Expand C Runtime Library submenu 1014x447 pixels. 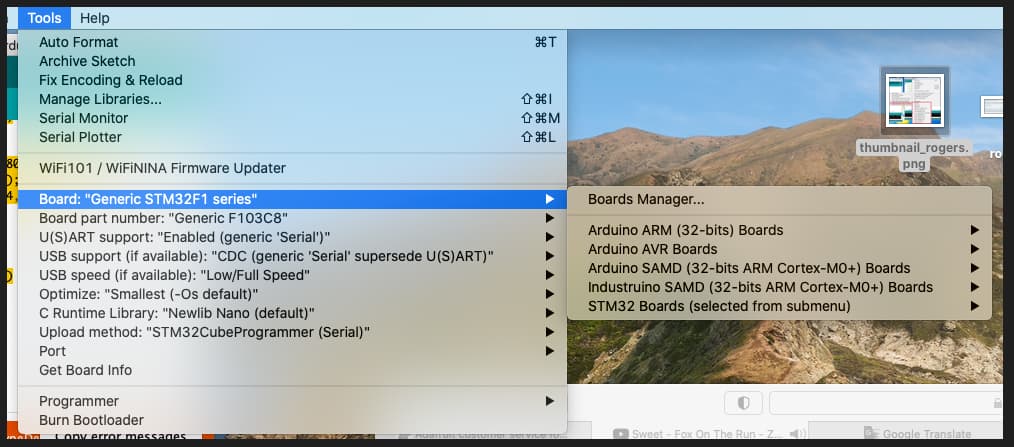click(292, 313)
